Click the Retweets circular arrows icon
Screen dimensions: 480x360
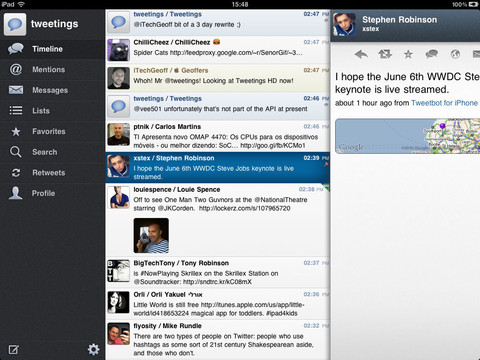(16, 173)
